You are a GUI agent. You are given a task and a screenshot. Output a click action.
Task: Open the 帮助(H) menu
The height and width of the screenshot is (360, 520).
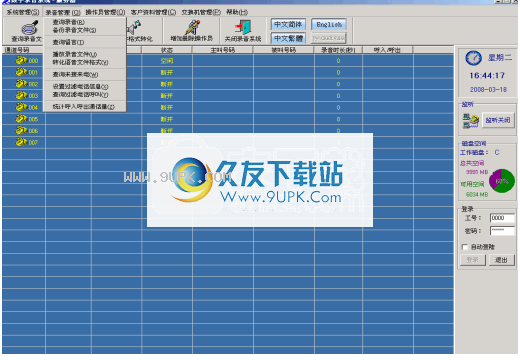(237, 12)
